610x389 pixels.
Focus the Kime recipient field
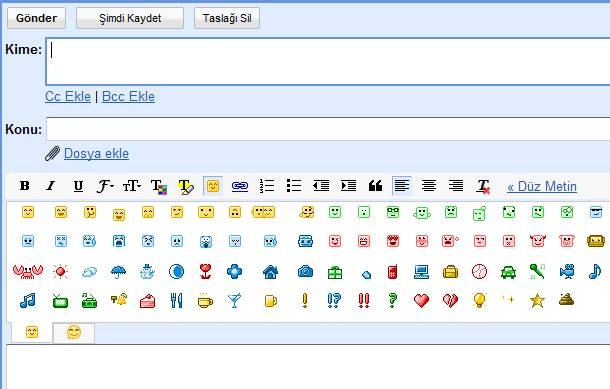click(328, 61)
